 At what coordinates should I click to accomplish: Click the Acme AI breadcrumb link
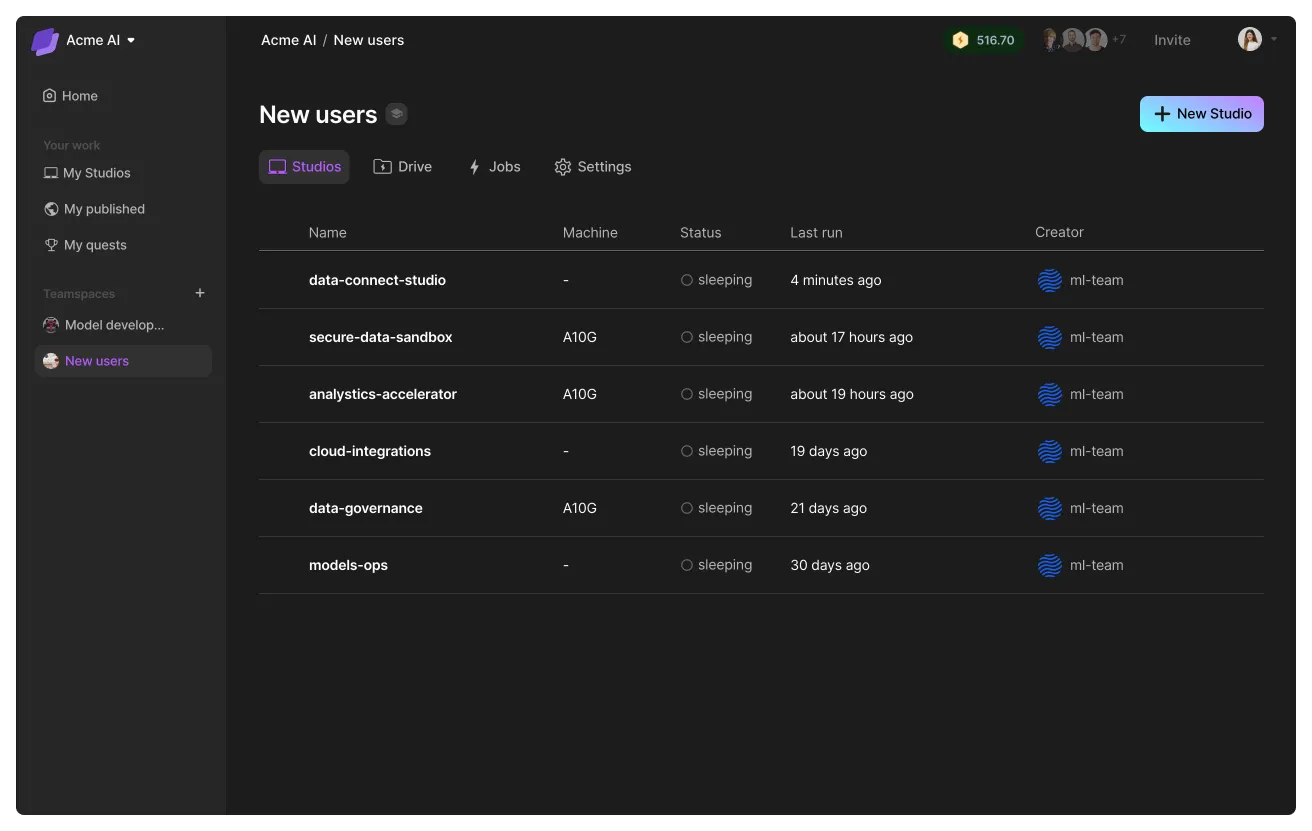[x=288, y=40]
